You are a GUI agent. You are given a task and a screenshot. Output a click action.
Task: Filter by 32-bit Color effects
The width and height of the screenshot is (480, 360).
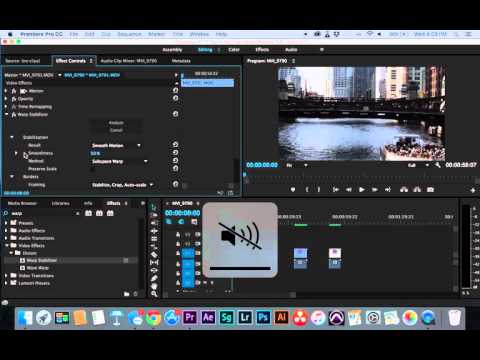[x=99, y=213]
